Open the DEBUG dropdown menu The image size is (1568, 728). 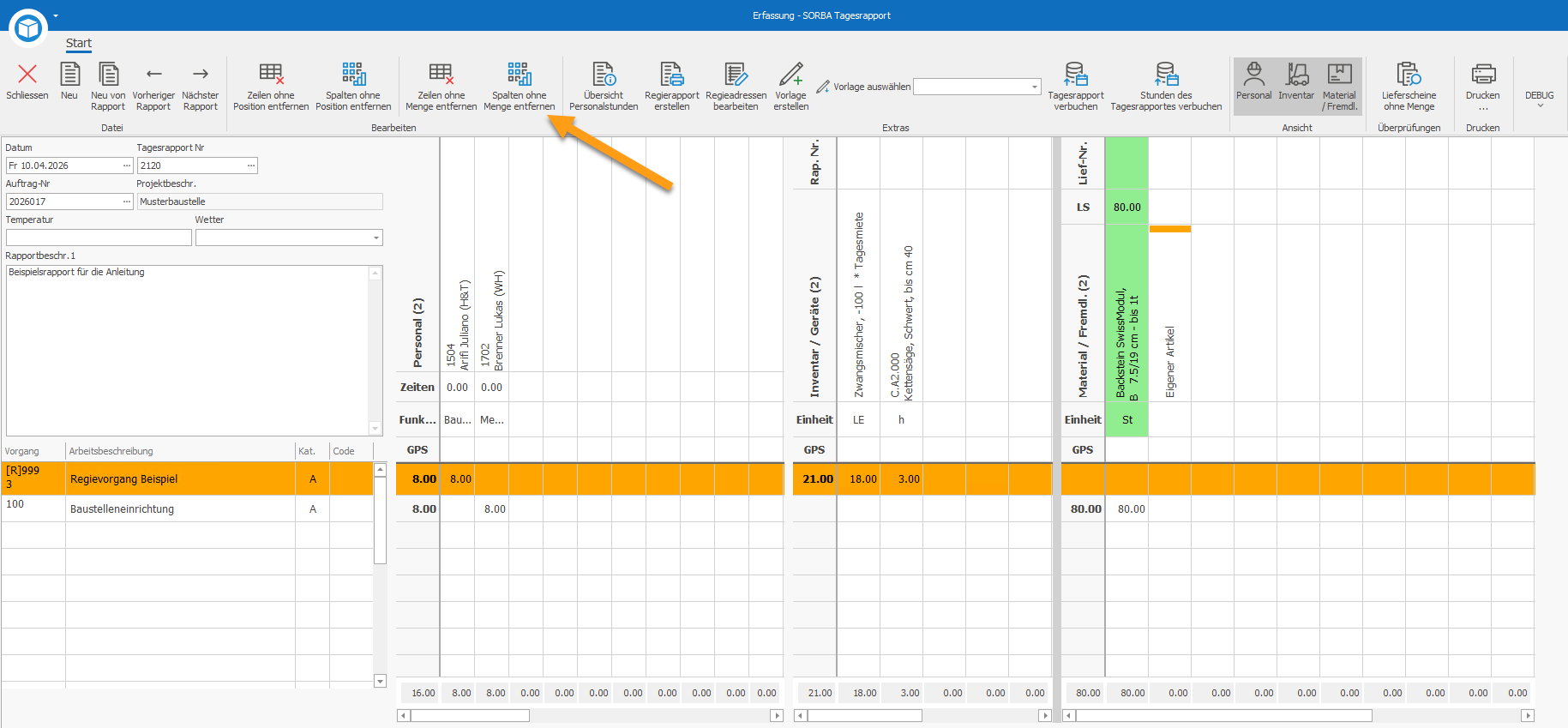(x=1540, y=99)
